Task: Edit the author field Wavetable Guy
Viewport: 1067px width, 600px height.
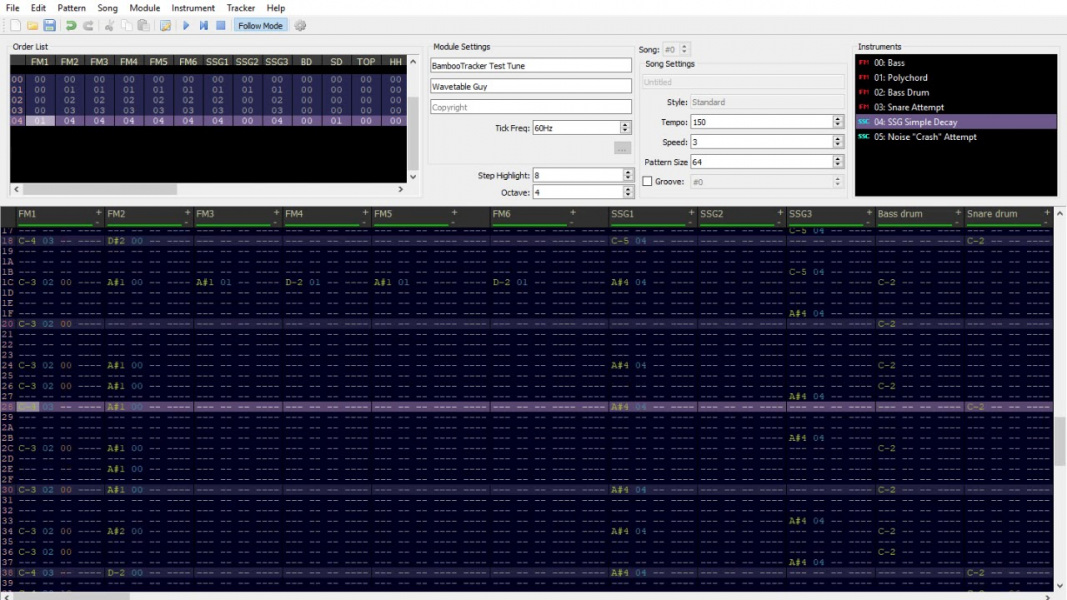Action: click(531, 86)
